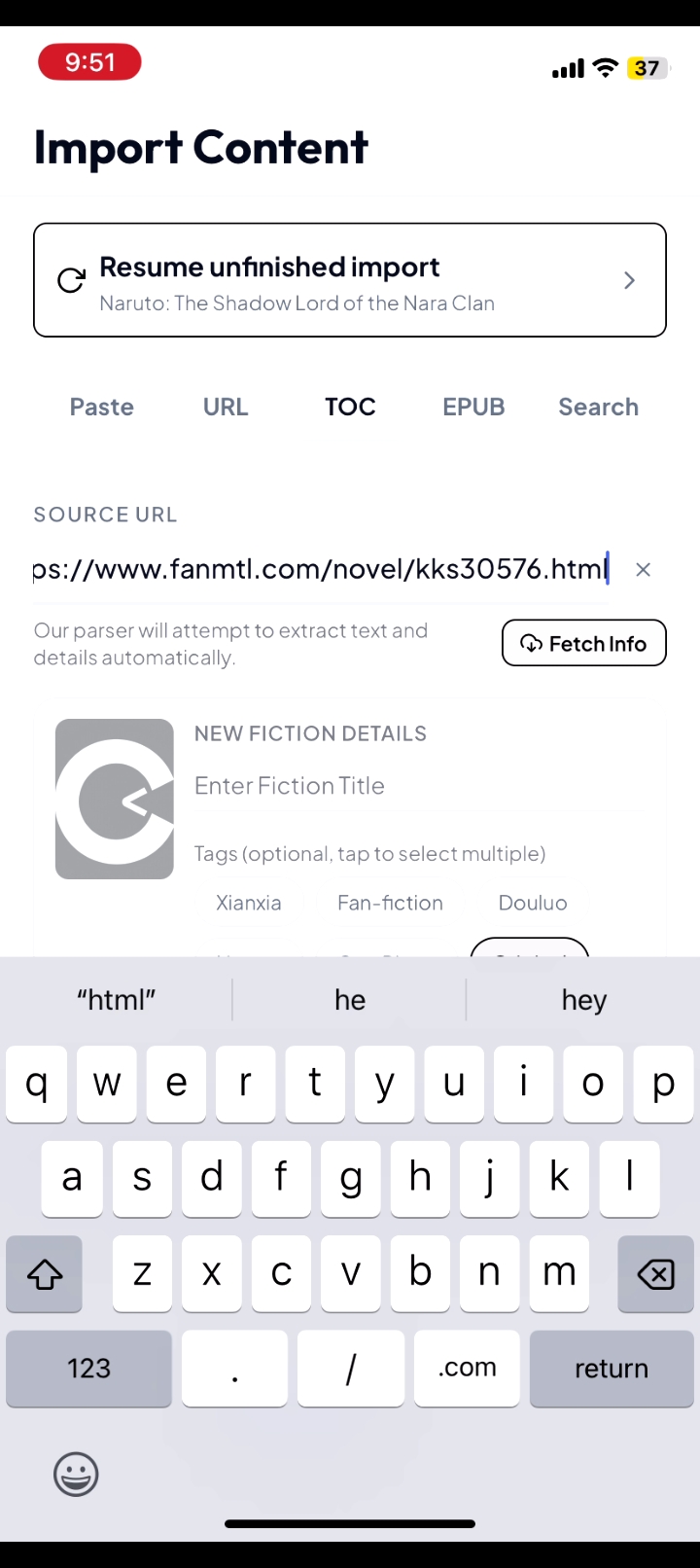Toggle the keyboard shift key
700x1568 pixels.
point(45,1274)
